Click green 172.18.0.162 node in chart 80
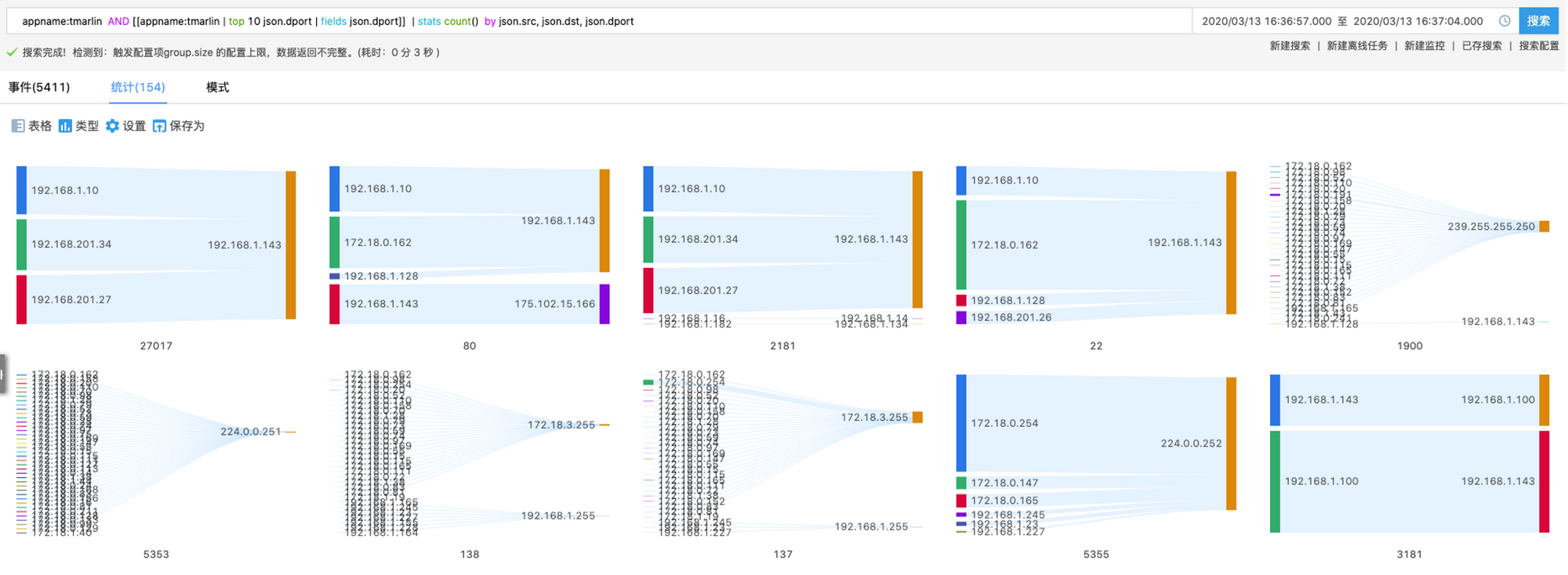The width and height of the screenshot is (1568, 575). click(335, 242)
